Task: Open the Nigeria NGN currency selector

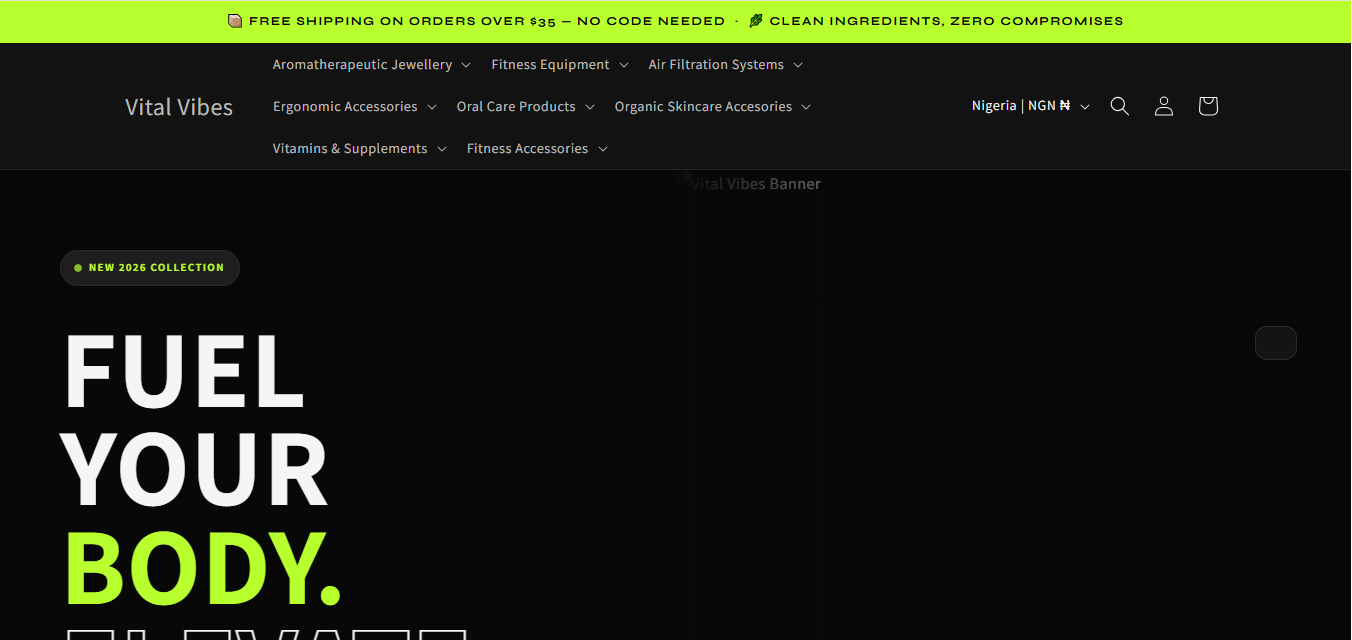Action: coord(1030,106)
